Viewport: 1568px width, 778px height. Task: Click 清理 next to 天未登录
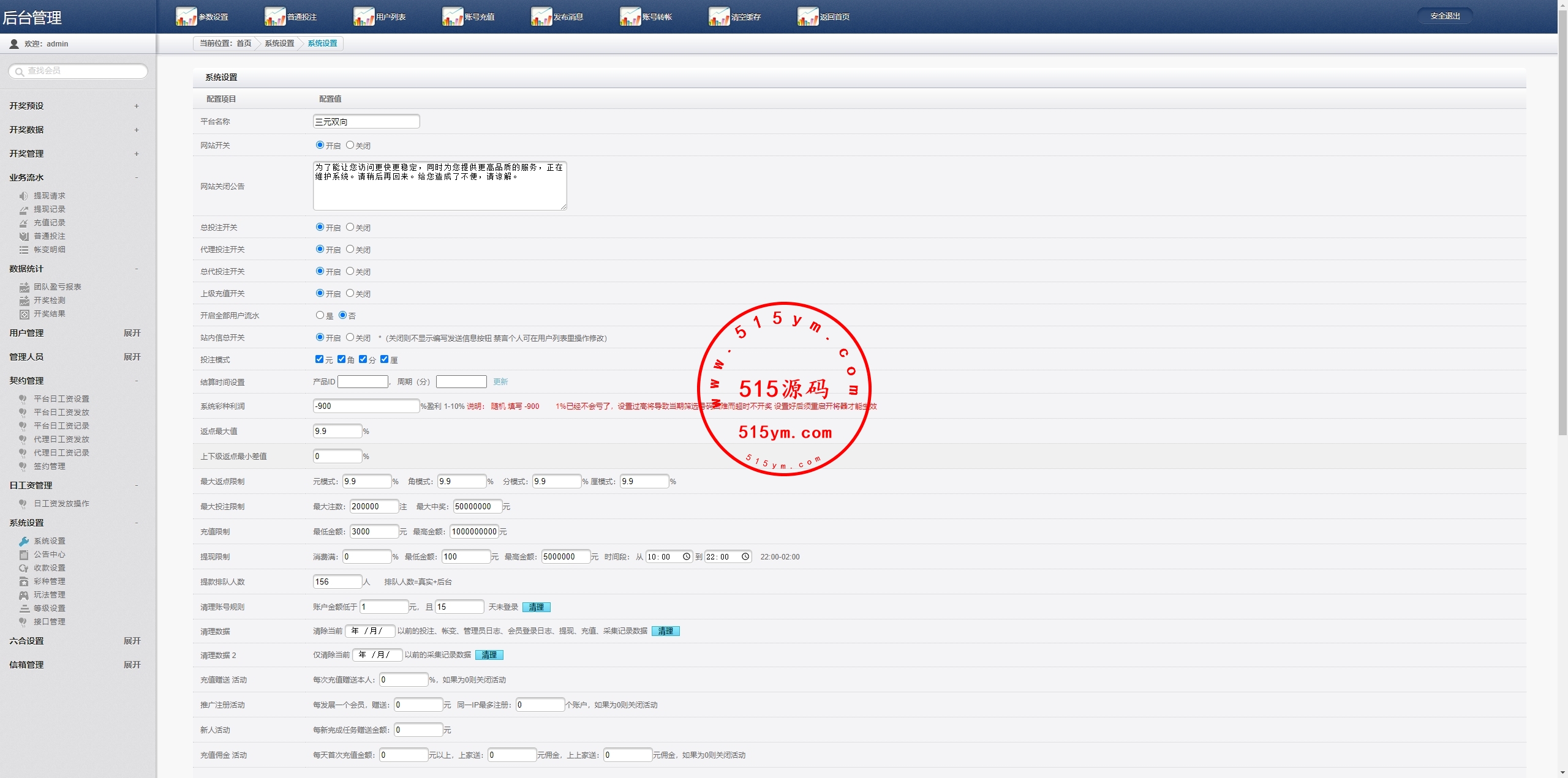[x=536, y=607]
